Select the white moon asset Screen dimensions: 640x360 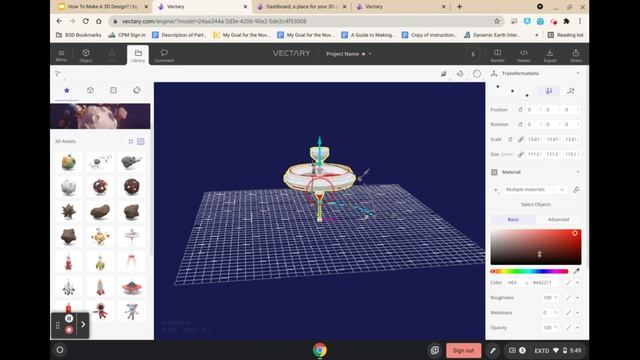pyautogui.click(x=69, y=187)
